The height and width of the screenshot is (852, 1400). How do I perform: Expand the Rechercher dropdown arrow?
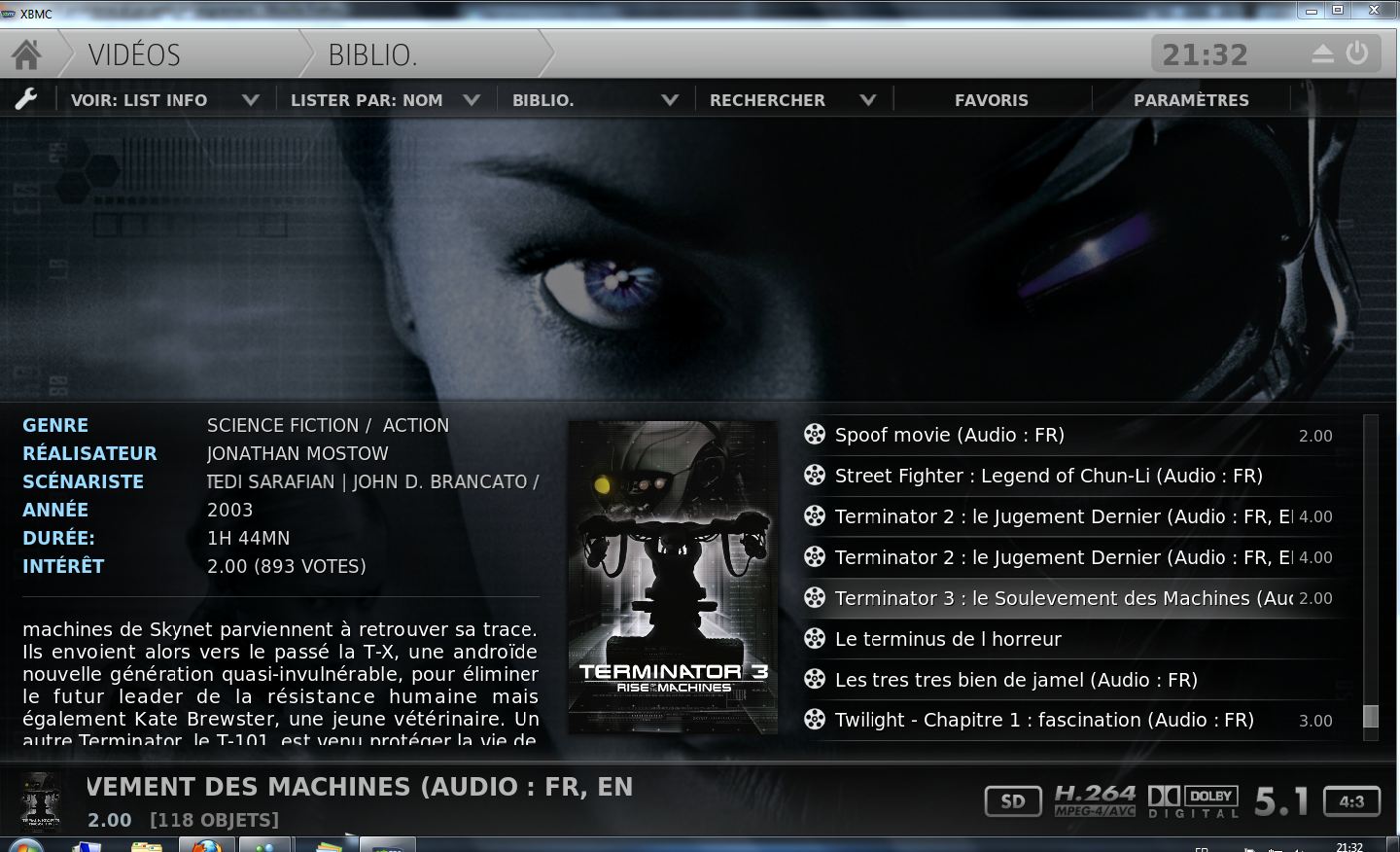tap(868, 100)
